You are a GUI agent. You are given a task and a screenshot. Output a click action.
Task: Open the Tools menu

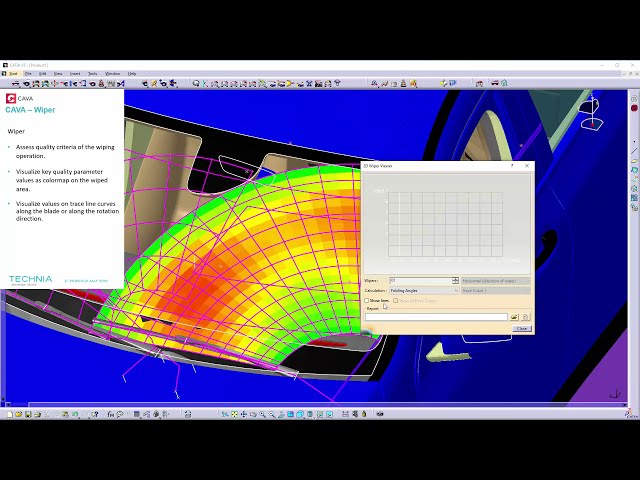(93, 74)
